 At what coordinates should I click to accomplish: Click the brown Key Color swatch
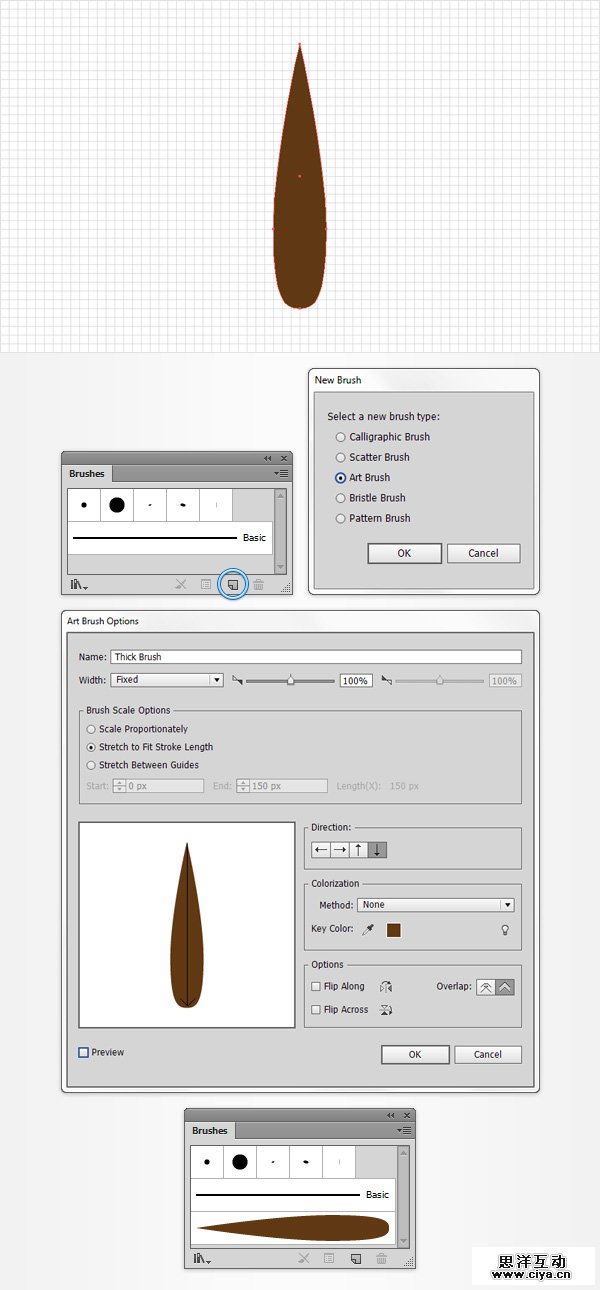pos(394,930)
